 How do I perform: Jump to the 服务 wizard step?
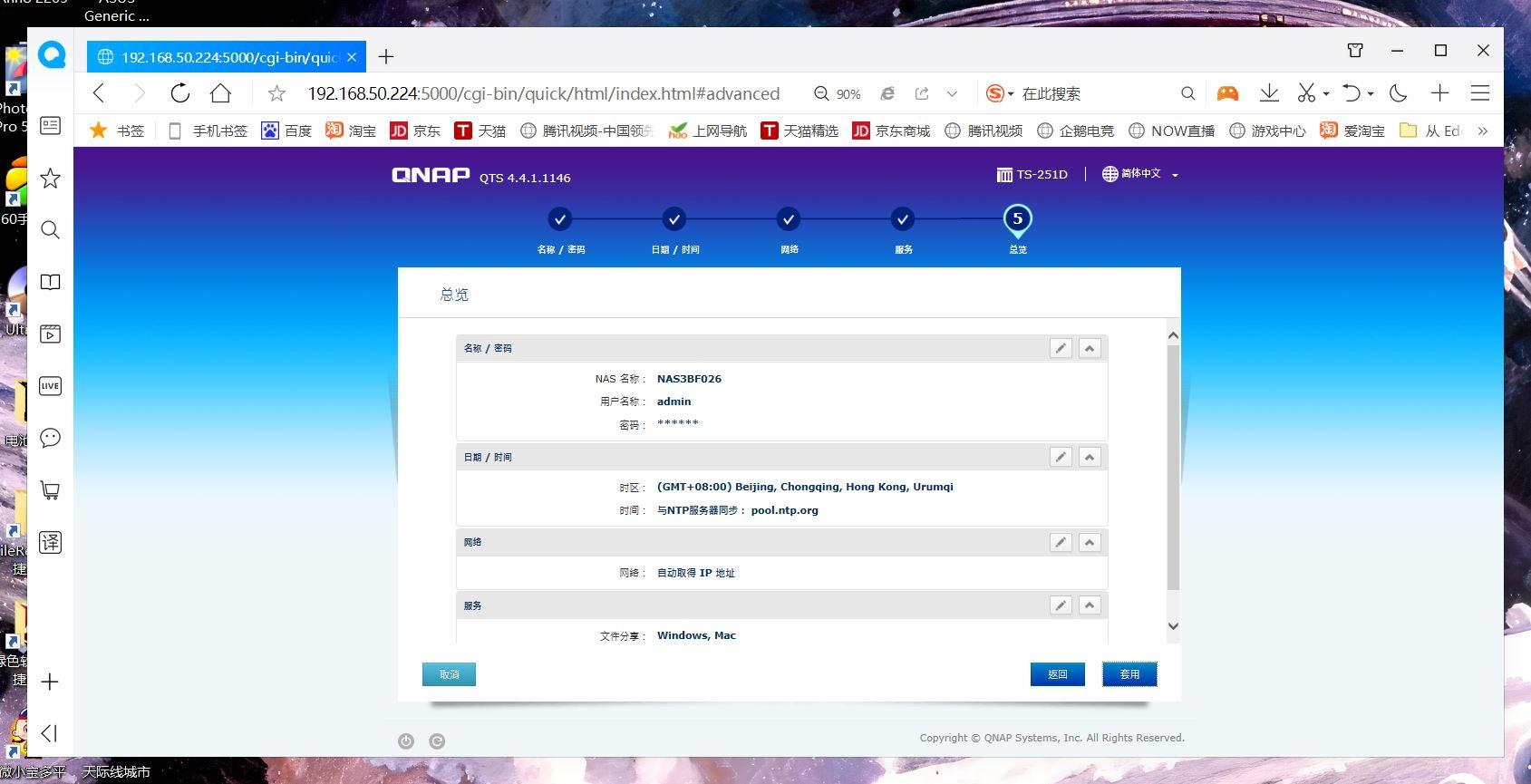pos(902,219)
